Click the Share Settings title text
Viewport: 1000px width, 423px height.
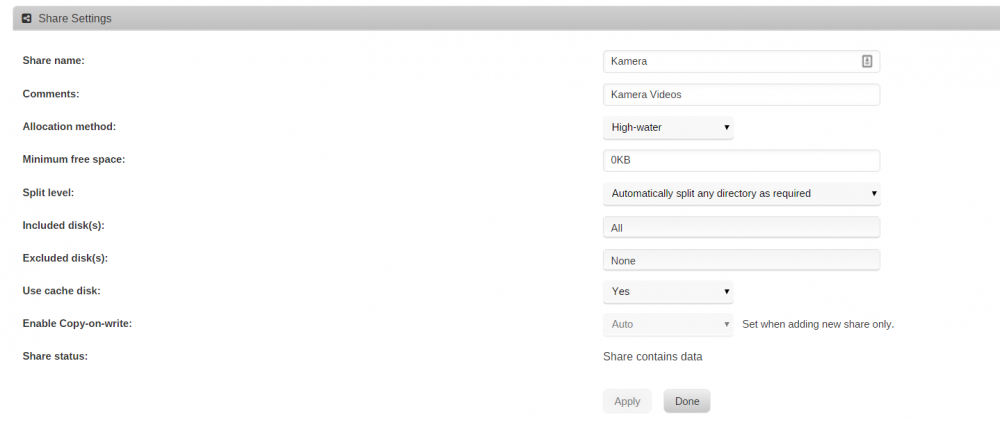pyautogui.click(x=75, y=19)
